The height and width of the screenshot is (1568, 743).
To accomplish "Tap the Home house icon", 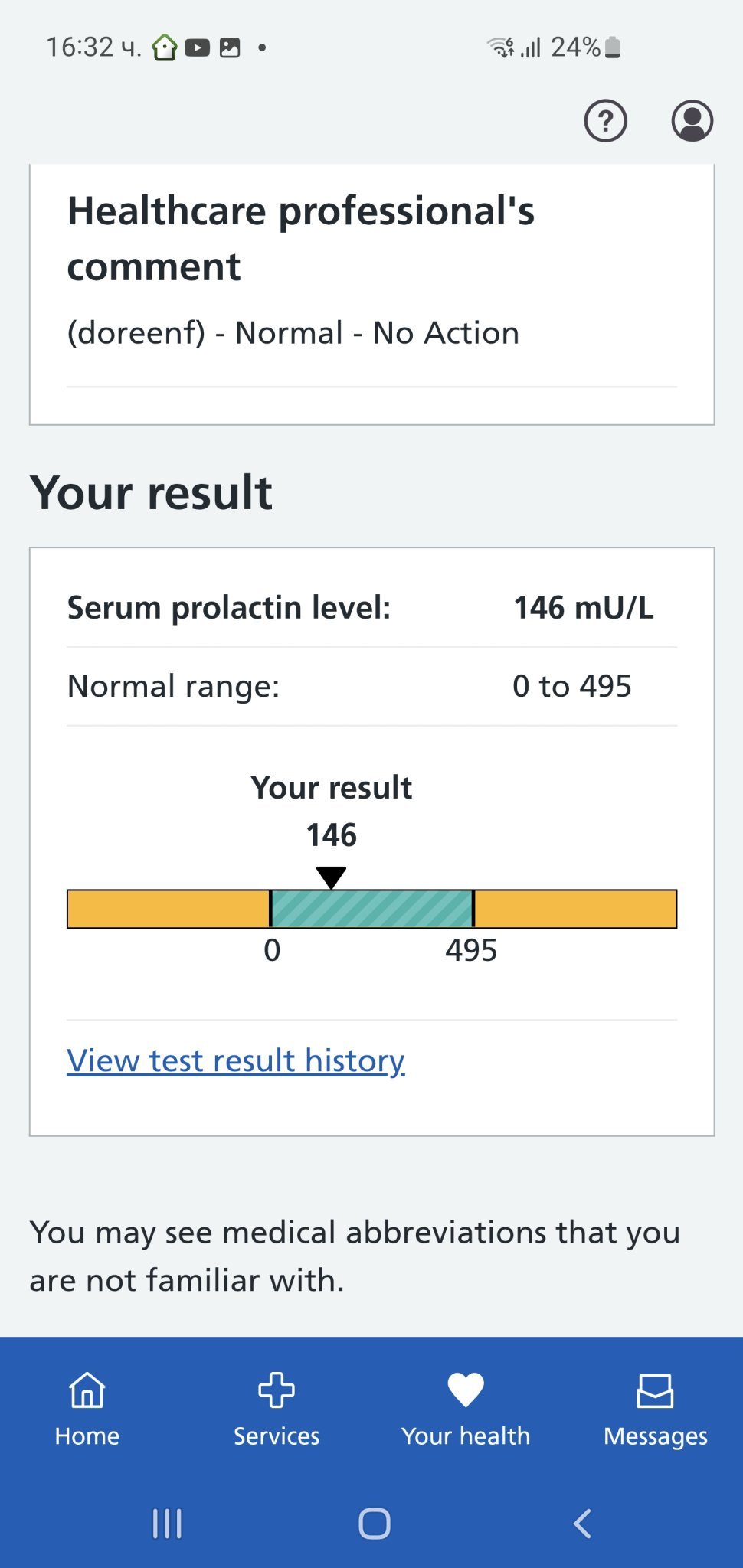I will coord(87,1390).
